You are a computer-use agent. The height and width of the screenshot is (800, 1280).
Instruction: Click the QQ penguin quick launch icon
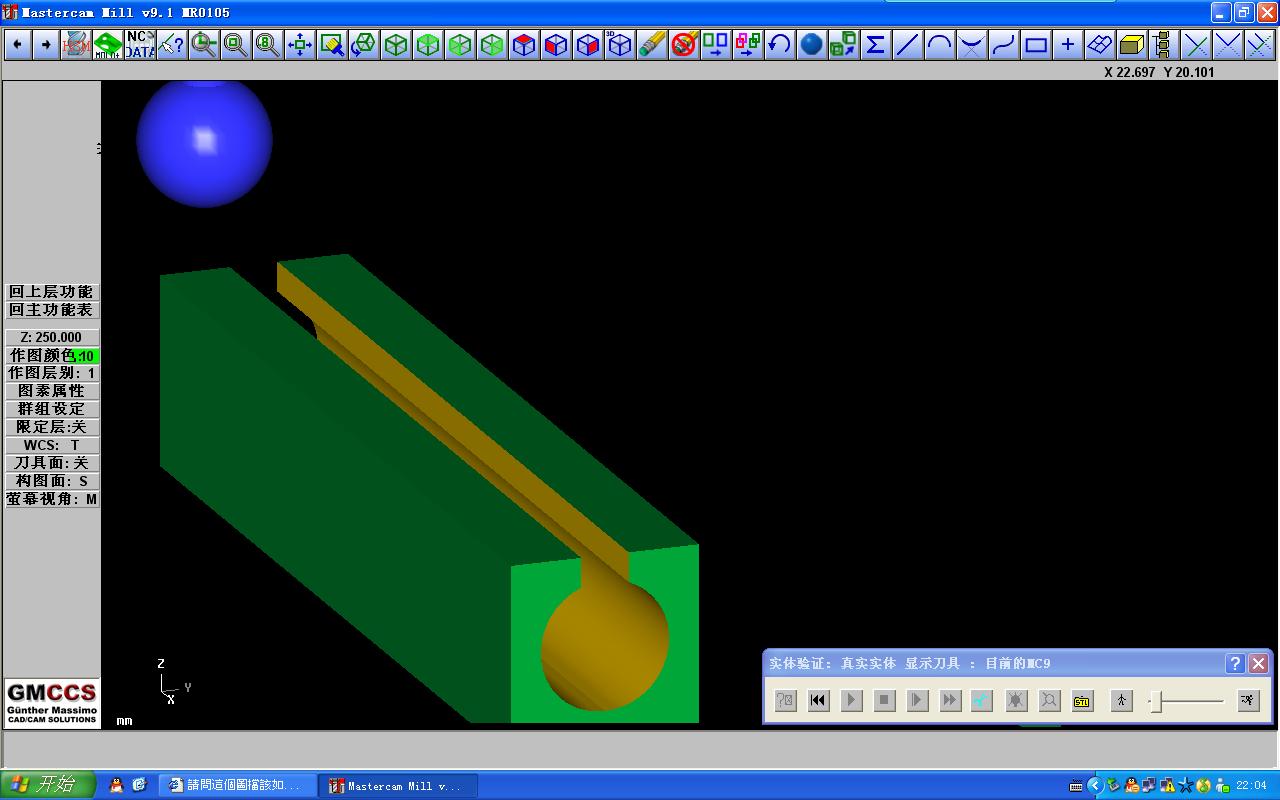117,785
